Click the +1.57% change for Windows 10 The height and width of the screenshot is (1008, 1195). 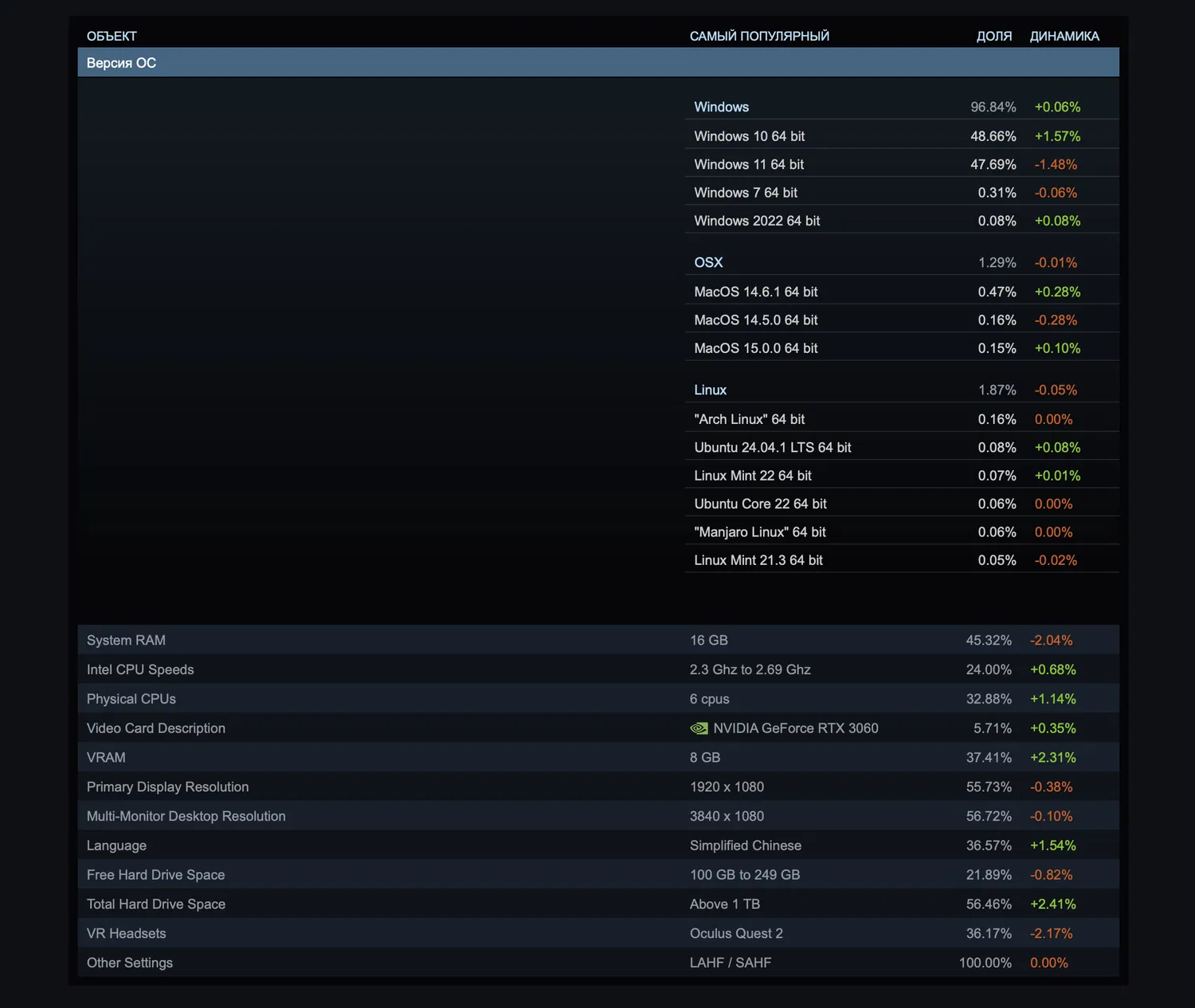click(x=1057, y=136)
